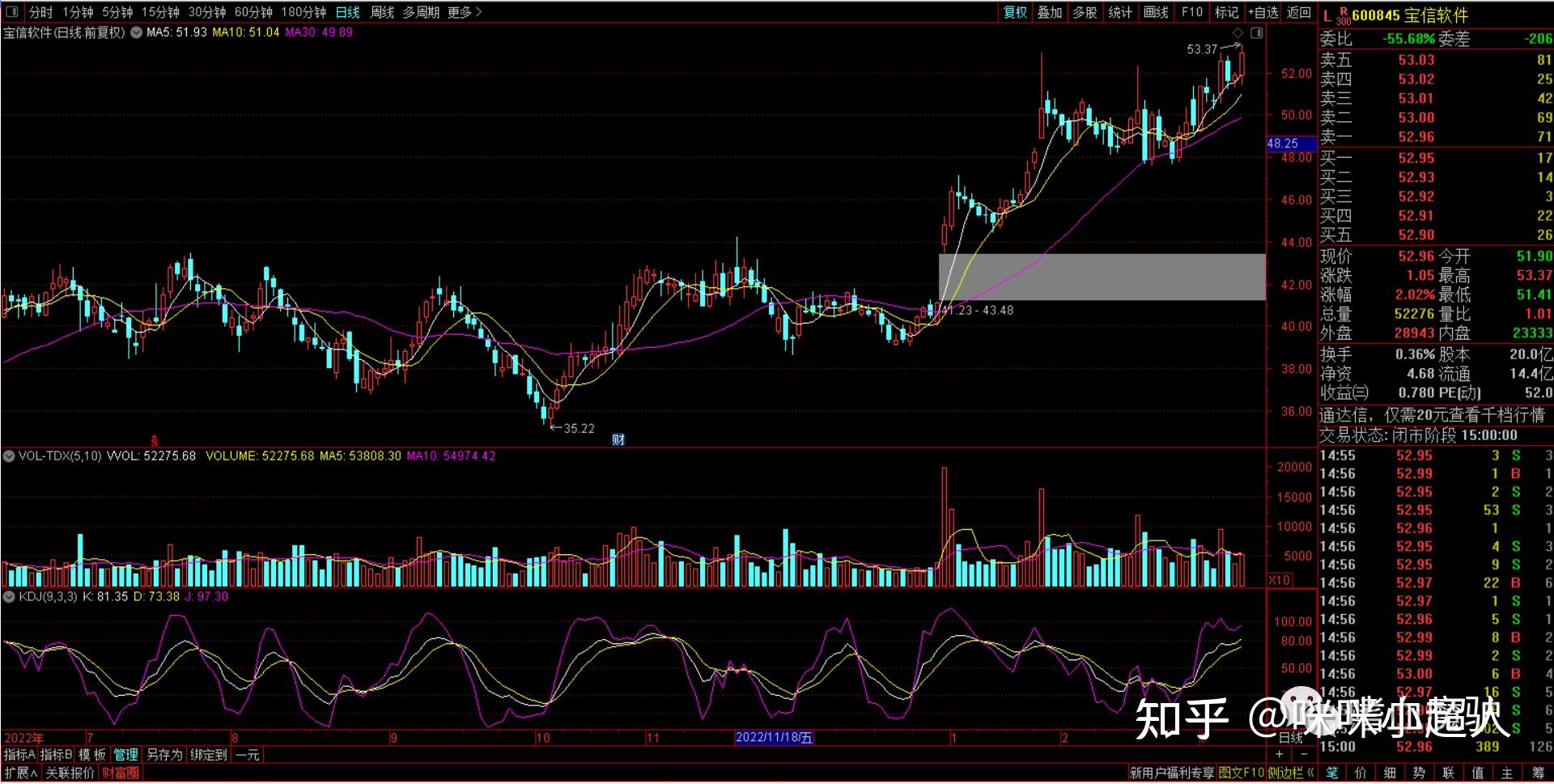1554x784 pixels.
Task: Open the 财富圈 tab
Action: coord(120,773)
